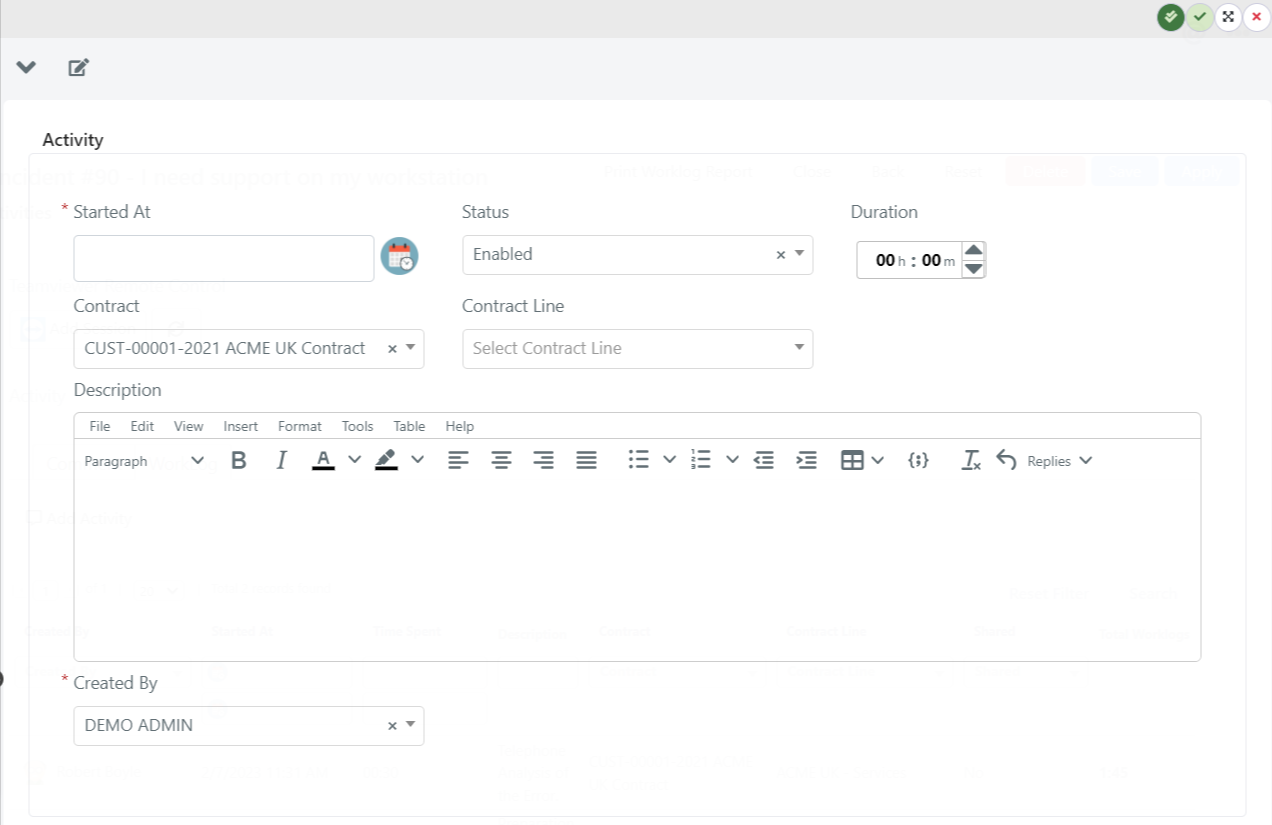Open the Created By dropdown
The width and height of the screenshot is (1272, 825).
pyautogui.click(x=410, y=725)
